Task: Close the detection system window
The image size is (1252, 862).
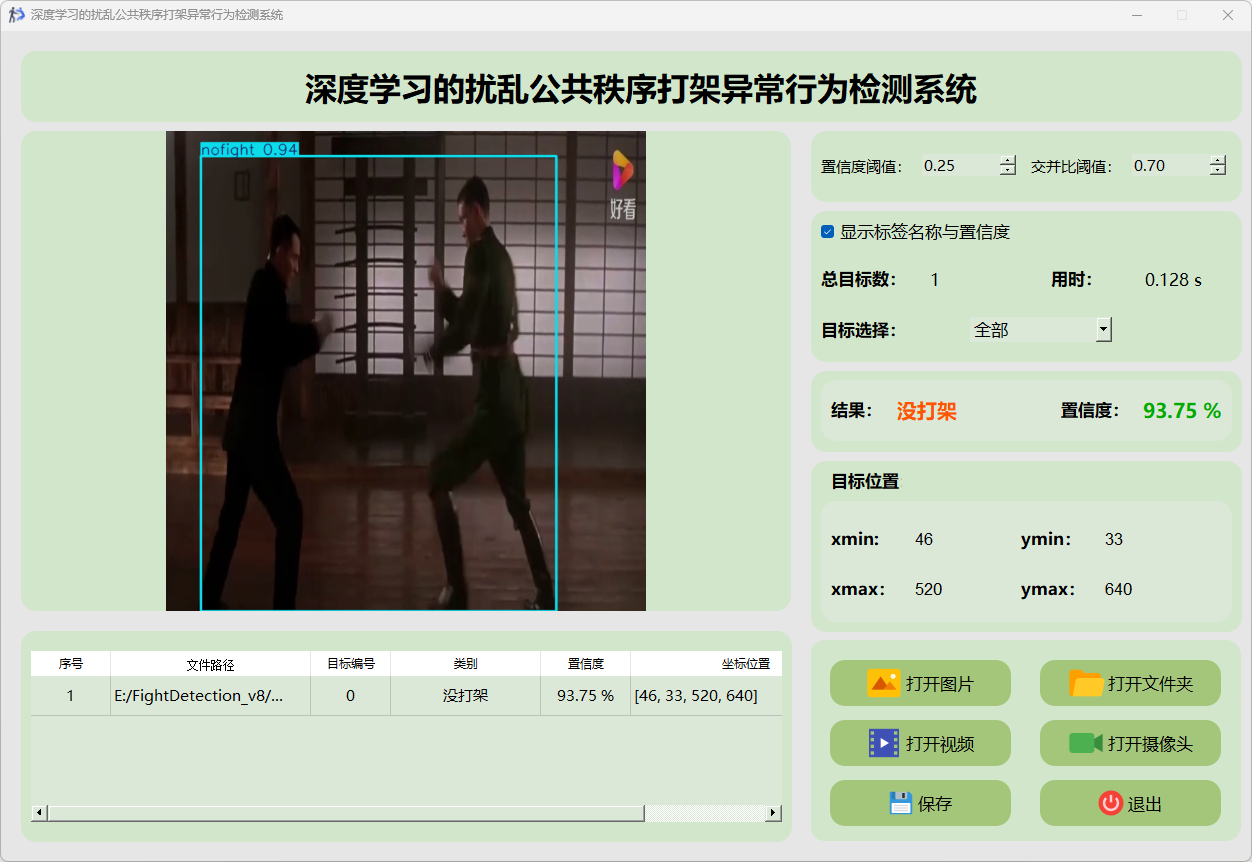Action: [x=1227, y=15]
